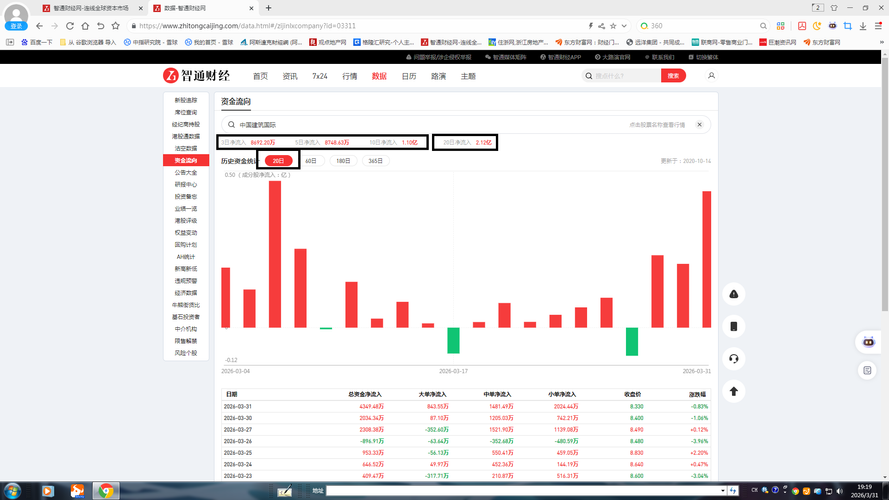Open the user account profile icon
Screen dimensions: 889x500
click(712, 75)
